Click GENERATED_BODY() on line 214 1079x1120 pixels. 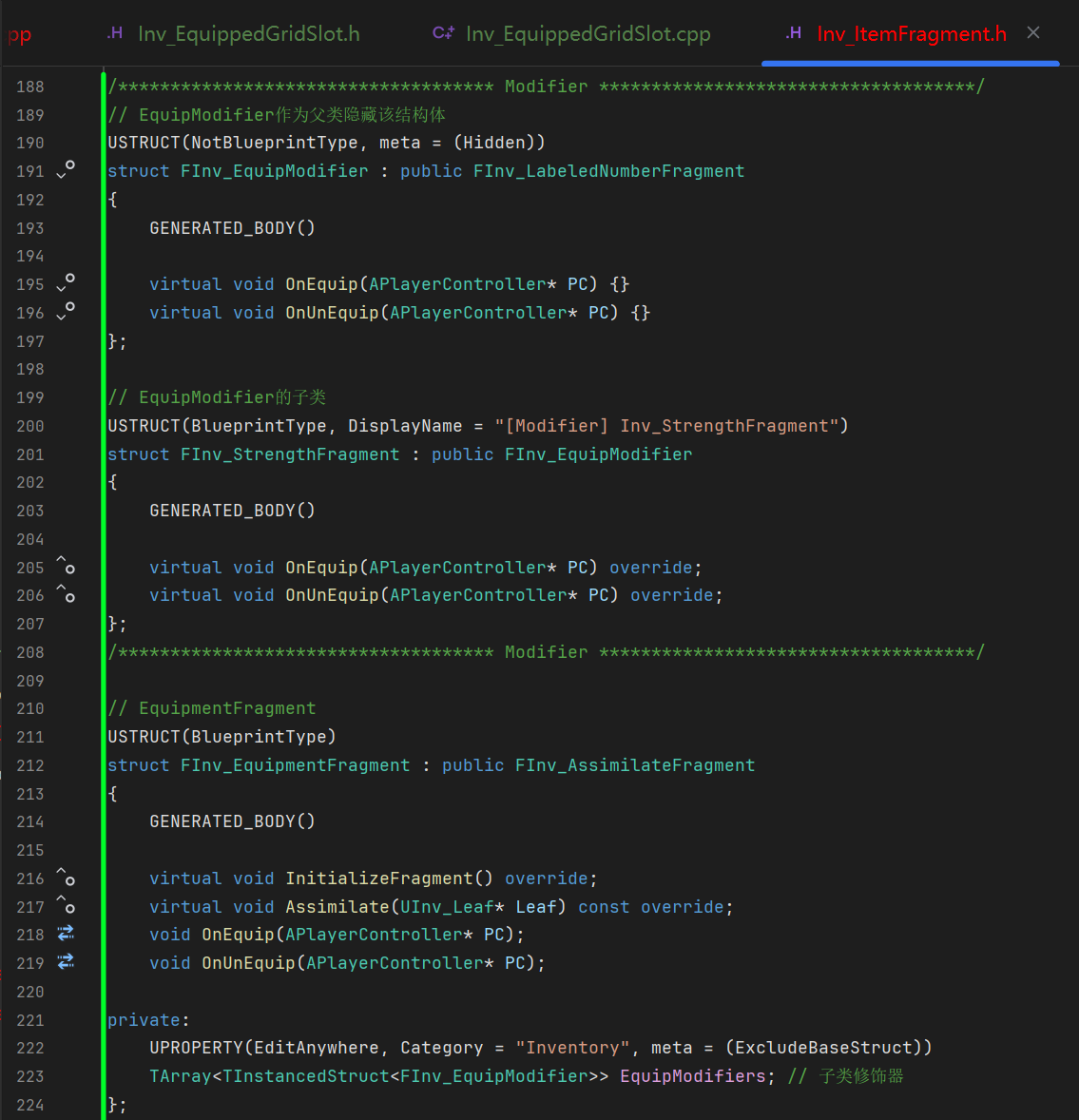tap(232, 821)
